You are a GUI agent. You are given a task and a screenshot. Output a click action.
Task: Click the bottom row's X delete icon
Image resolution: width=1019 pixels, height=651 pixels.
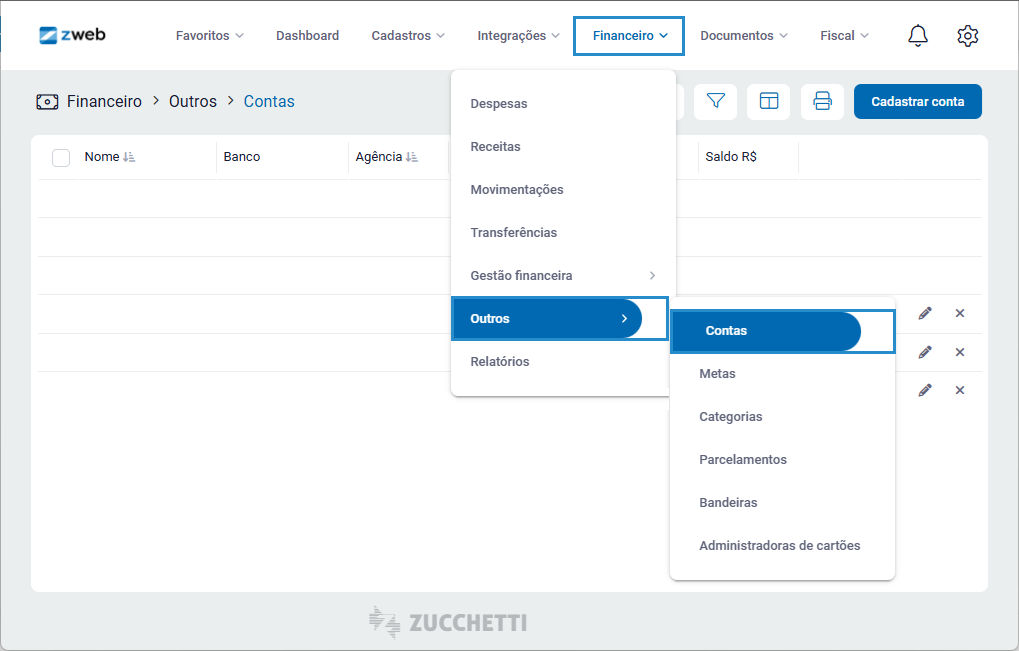tap(960, 390)
